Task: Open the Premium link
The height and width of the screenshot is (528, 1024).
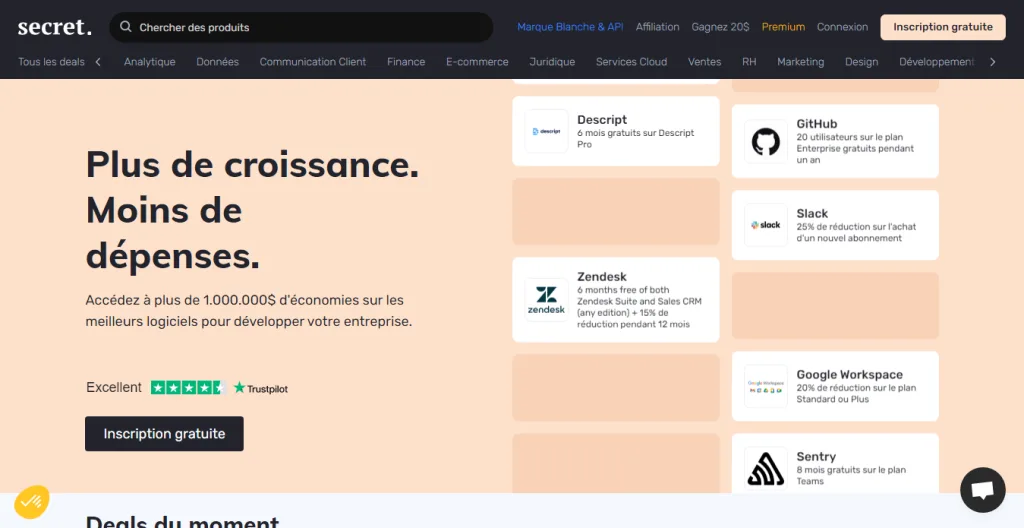Action: 783,27
